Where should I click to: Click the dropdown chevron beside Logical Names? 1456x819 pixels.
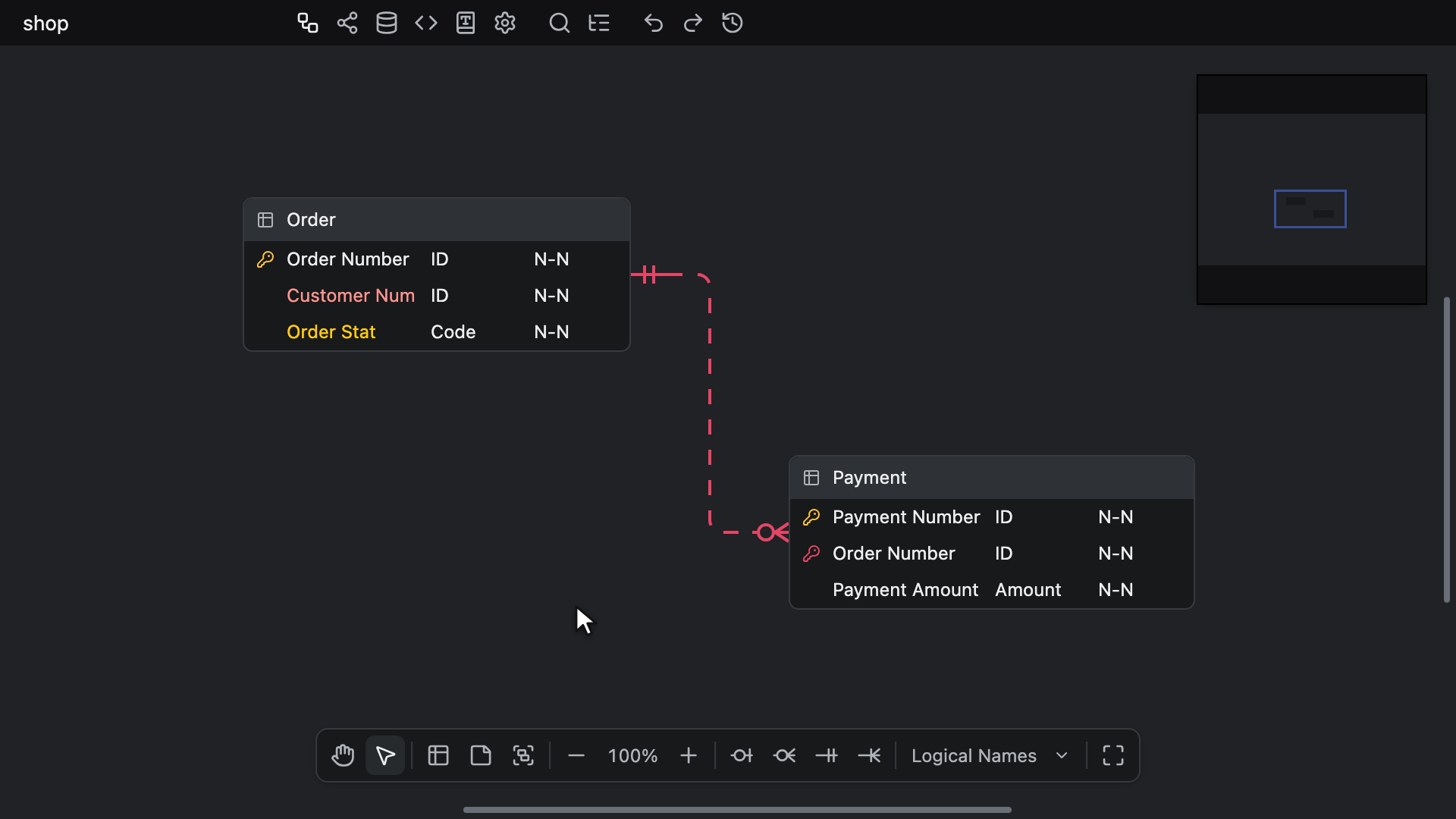(x=1062, y=755)
